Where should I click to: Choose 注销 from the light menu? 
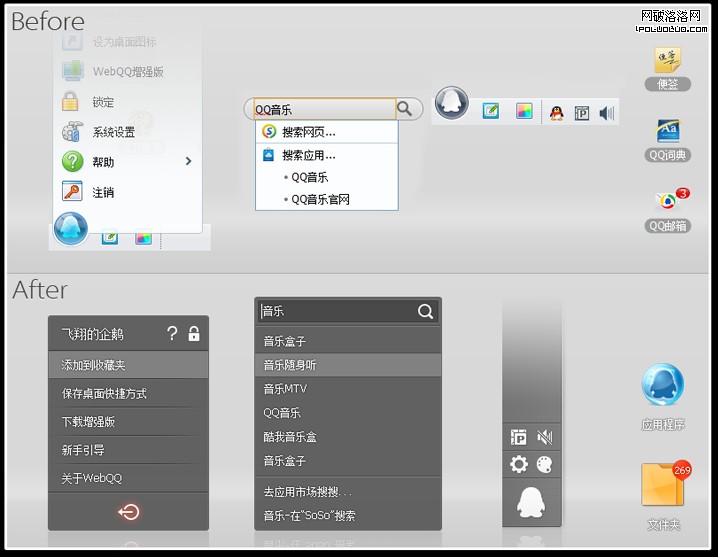(x=103, y=192)
